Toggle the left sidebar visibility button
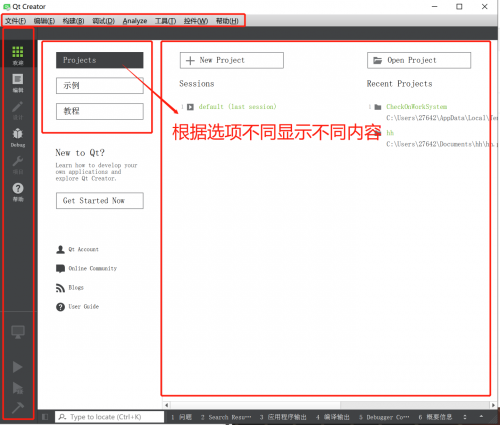The height and width of the screenshot is (425, 500). tap(45, 417)
